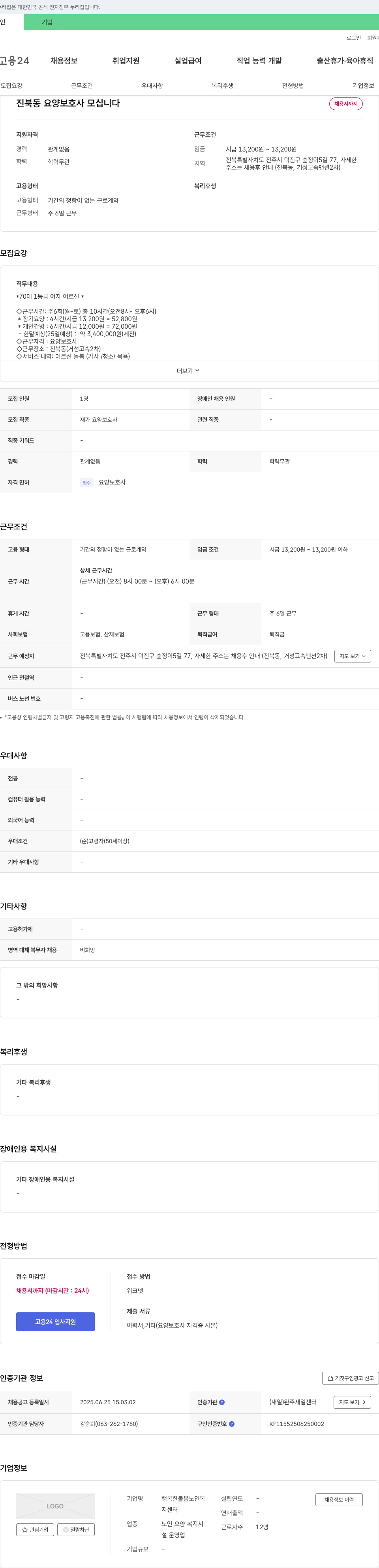
Task: Jump to 기업정보 section tab
Action: (x=363, y=86)
